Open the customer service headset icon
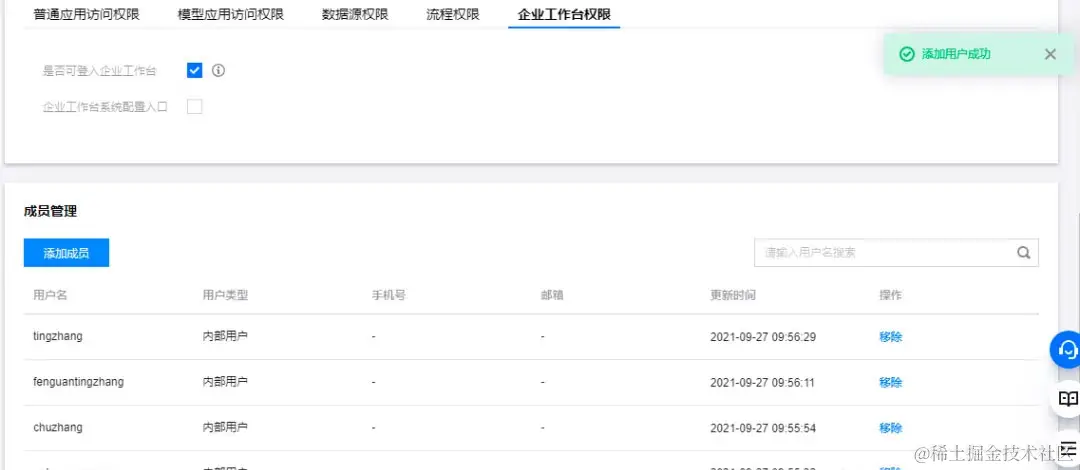The width and height of the screenshot is (1080, 470). 1067,349
